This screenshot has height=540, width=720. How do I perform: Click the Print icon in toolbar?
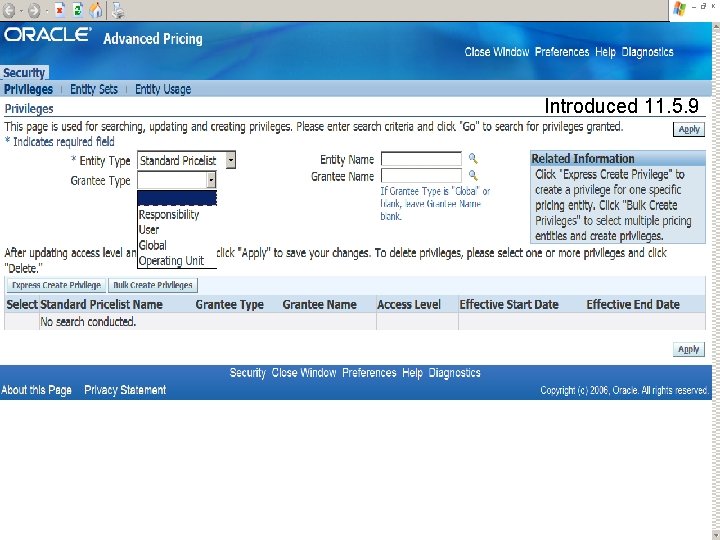click(x=118, y=10)
